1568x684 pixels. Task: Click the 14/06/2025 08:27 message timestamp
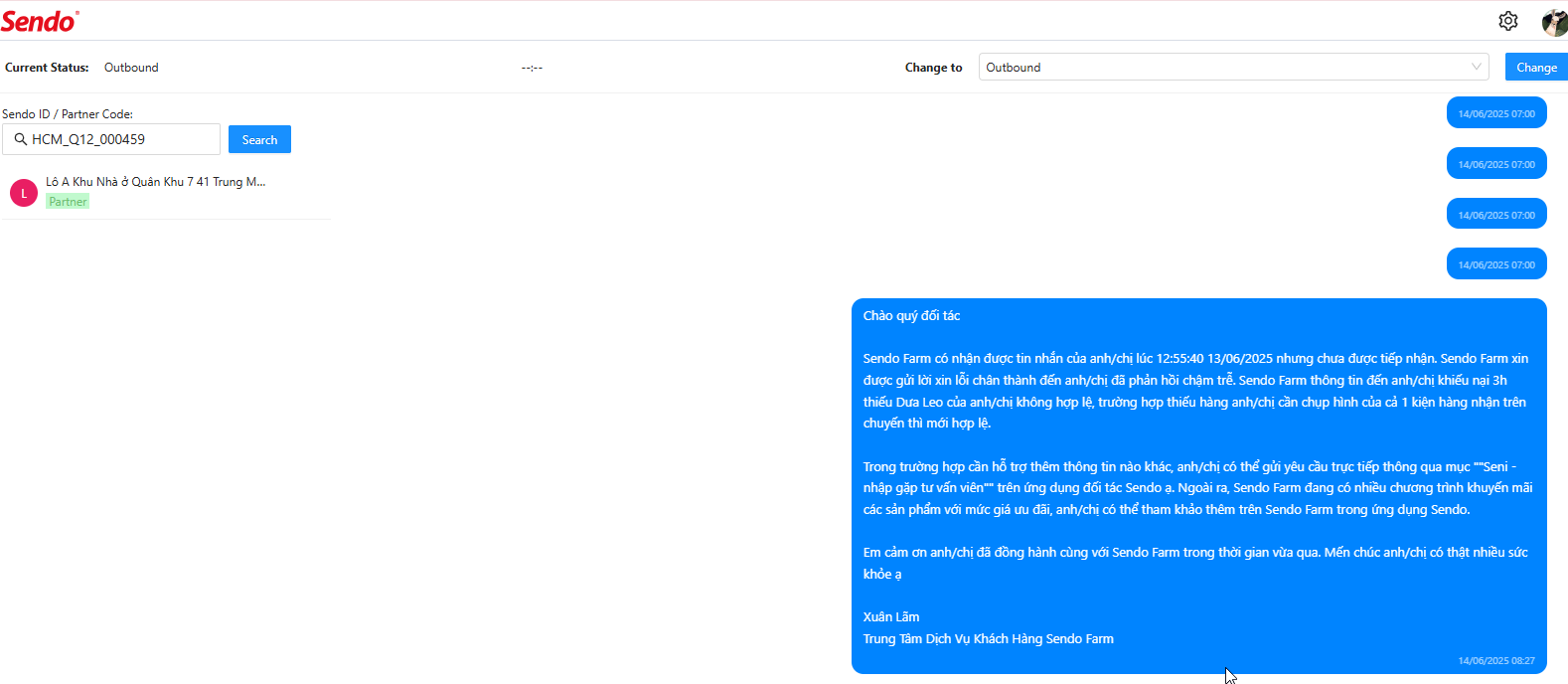coord(1496,660)
